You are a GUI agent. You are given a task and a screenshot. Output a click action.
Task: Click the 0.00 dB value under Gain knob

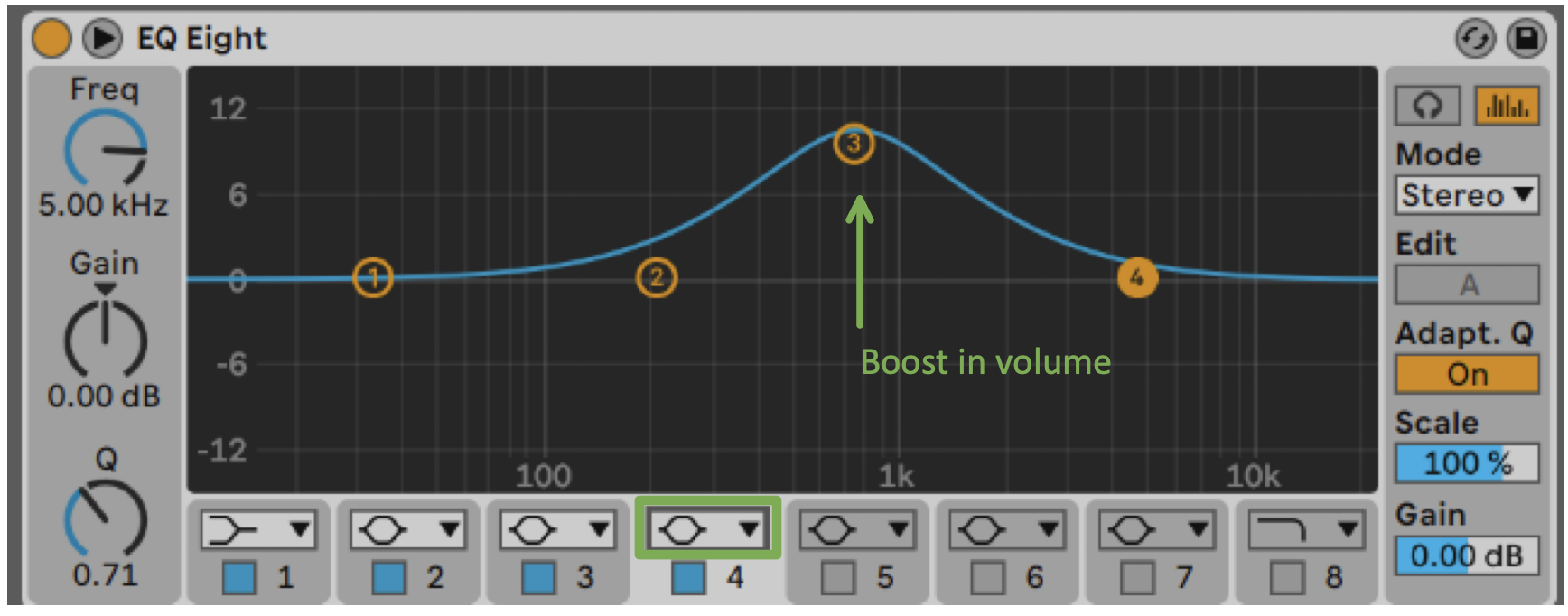coord(104,396)
